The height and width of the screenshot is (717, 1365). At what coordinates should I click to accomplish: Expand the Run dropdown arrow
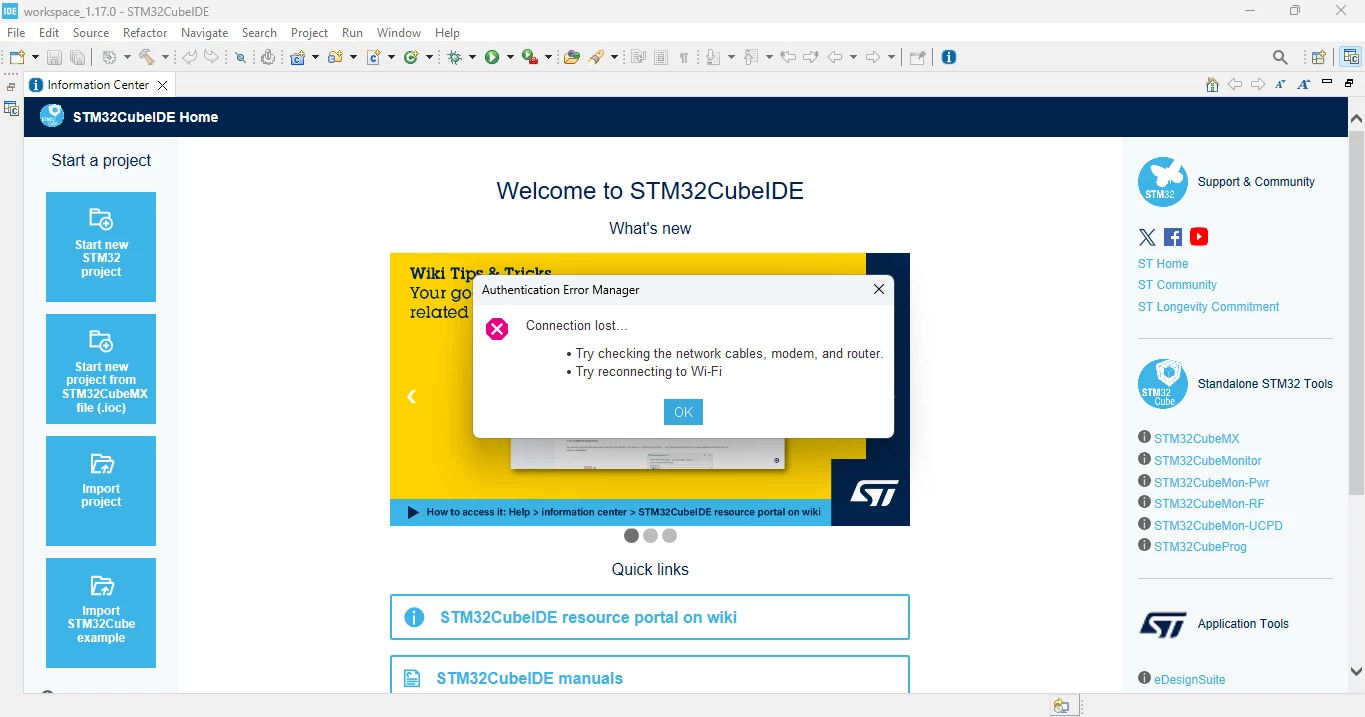click(x=510, y=57)
